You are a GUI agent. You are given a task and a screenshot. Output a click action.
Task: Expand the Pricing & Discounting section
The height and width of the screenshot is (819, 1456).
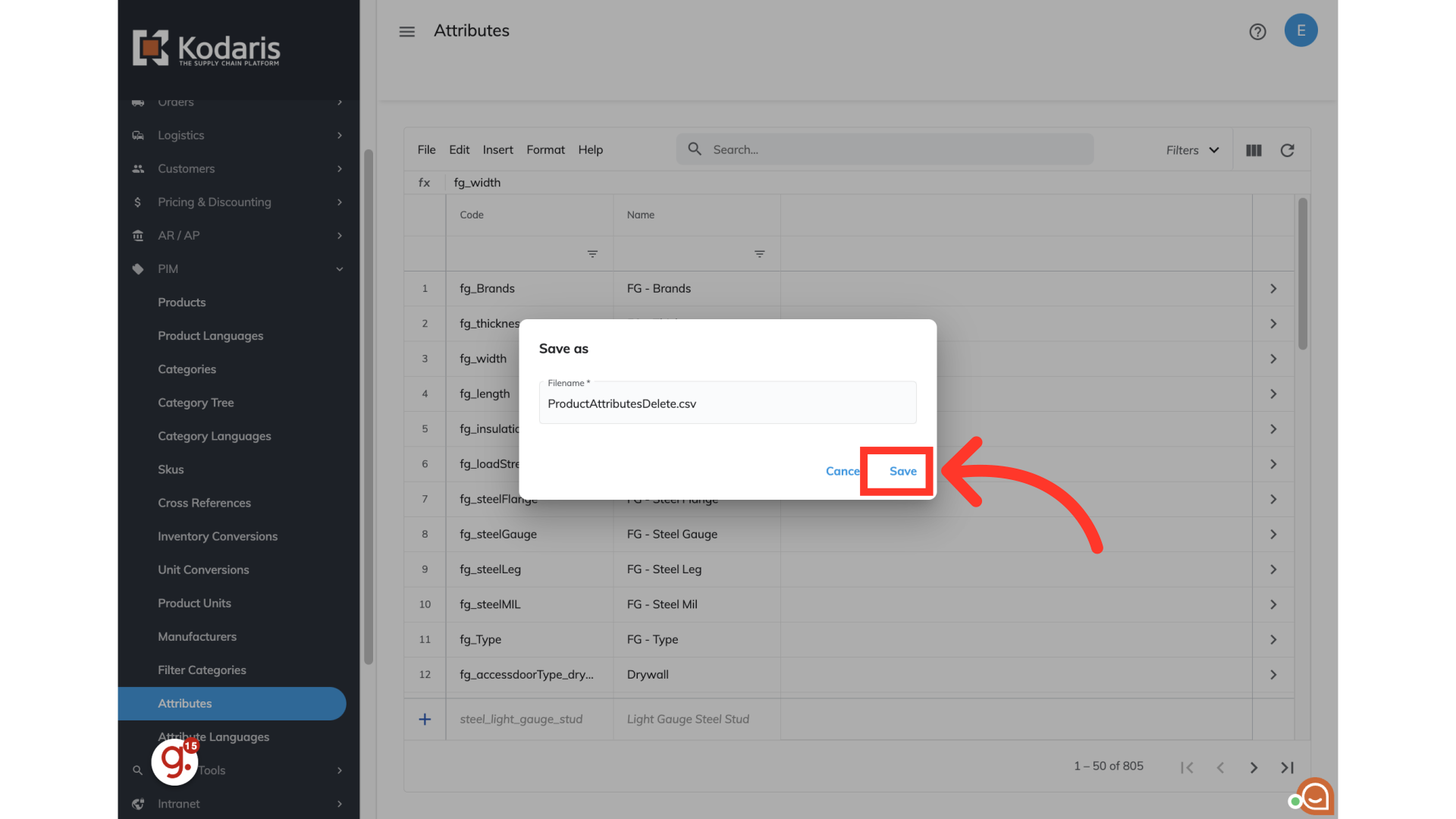click(x=339, y=202)
